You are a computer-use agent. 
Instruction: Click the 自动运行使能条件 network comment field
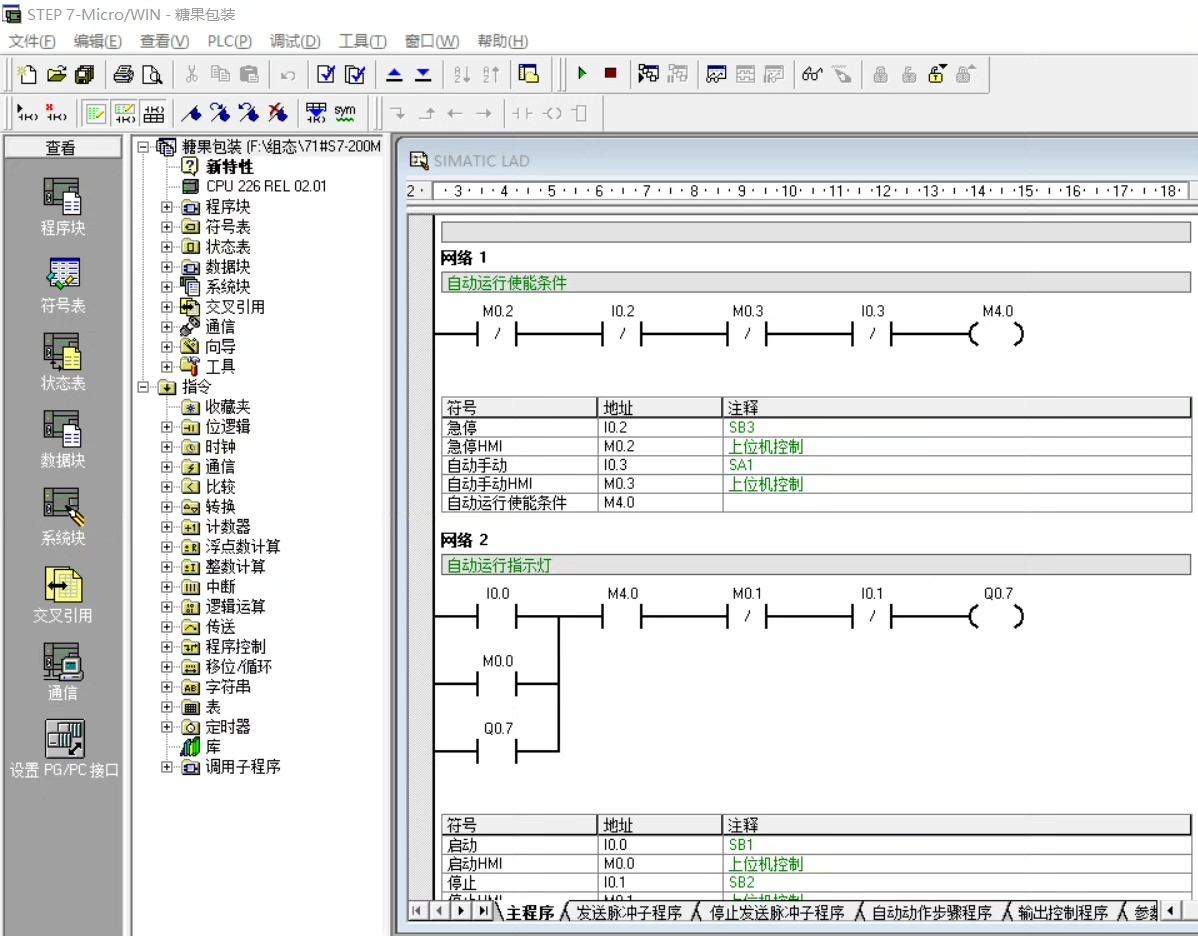click(x=815, y=283)
